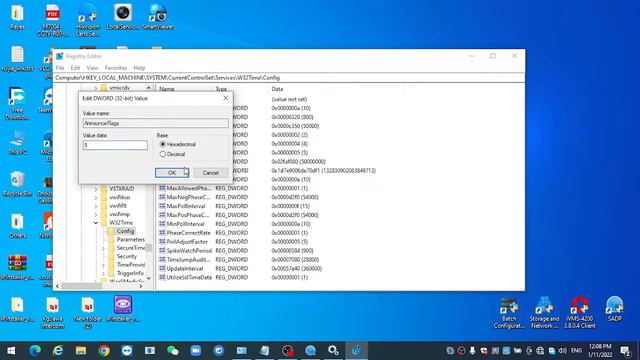Open WeChat from the taskbar

pos(173,350)
